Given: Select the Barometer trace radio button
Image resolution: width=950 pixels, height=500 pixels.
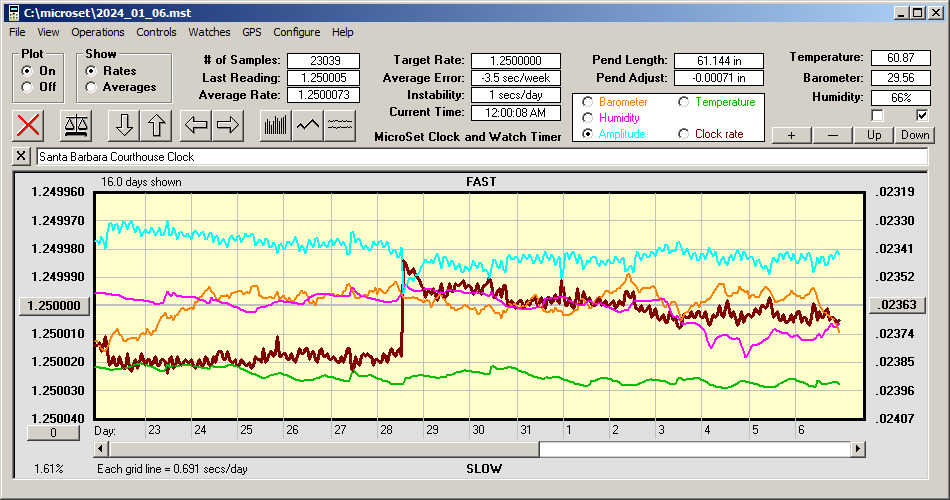Looking at the screenshot, I should pos(587,102).
